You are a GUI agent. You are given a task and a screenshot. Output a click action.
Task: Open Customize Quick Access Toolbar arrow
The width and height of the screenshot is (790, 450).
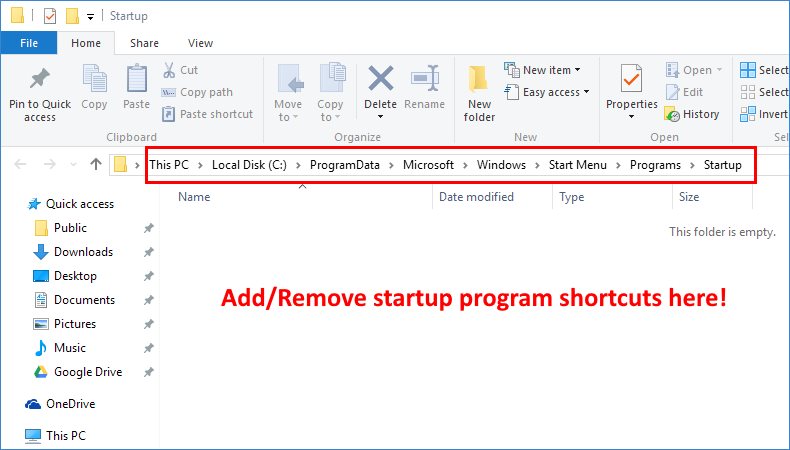click(x=90, y=17)
